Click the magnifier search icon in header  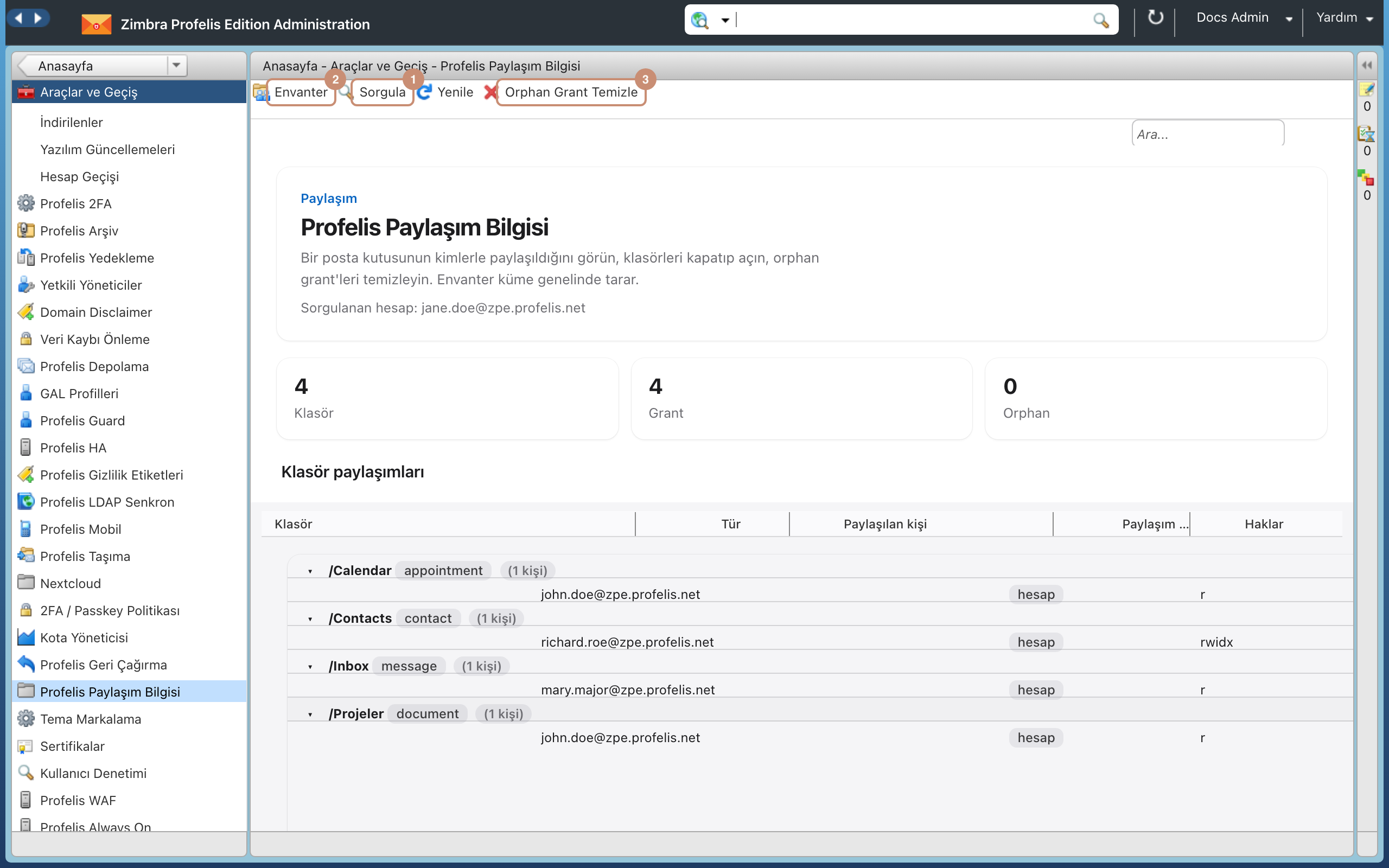(1100, 20)
